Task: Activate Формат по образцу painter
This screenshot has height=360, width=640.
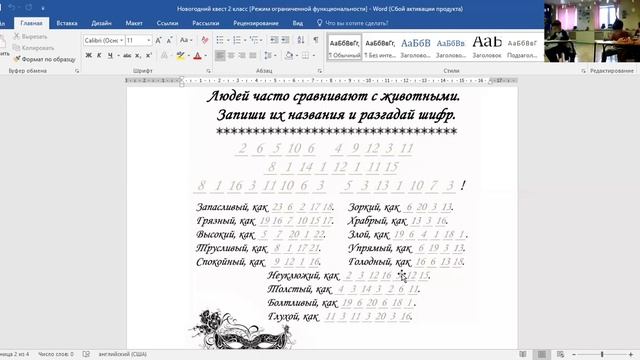Action: 45,59
